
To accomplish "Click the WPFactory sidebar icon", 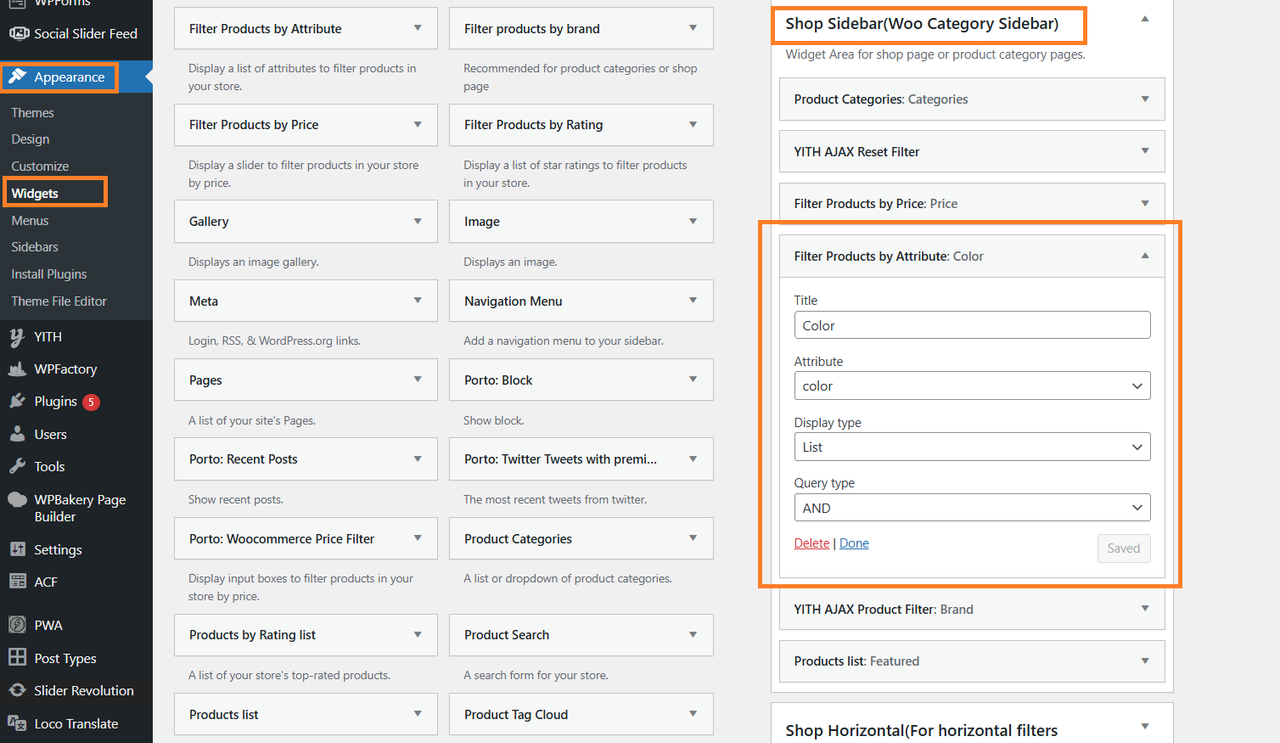I will (x=17, y=369).
